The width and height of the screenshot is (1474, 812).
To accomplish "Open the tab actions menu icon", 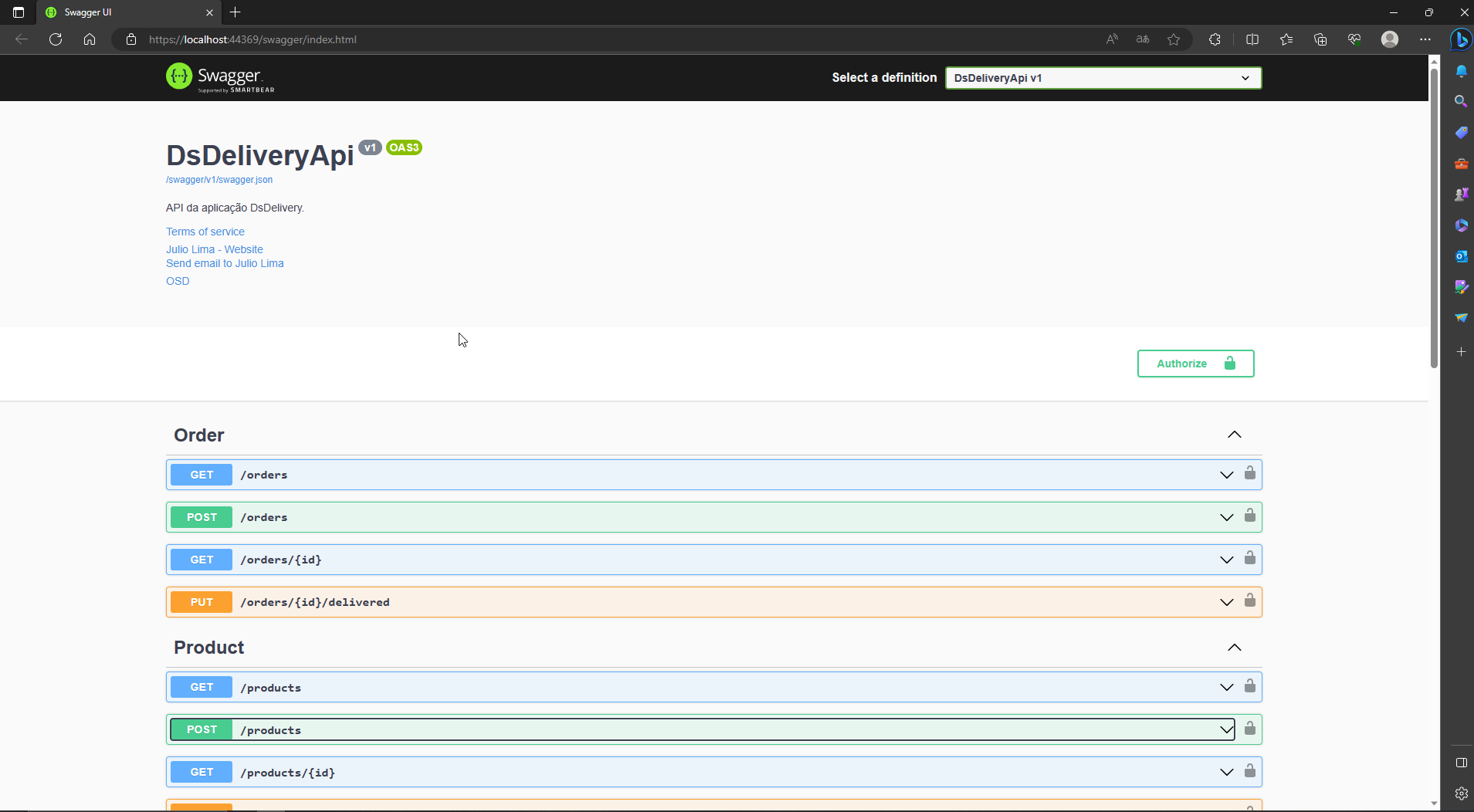I will pyautogui.click(x=19, y=12).
